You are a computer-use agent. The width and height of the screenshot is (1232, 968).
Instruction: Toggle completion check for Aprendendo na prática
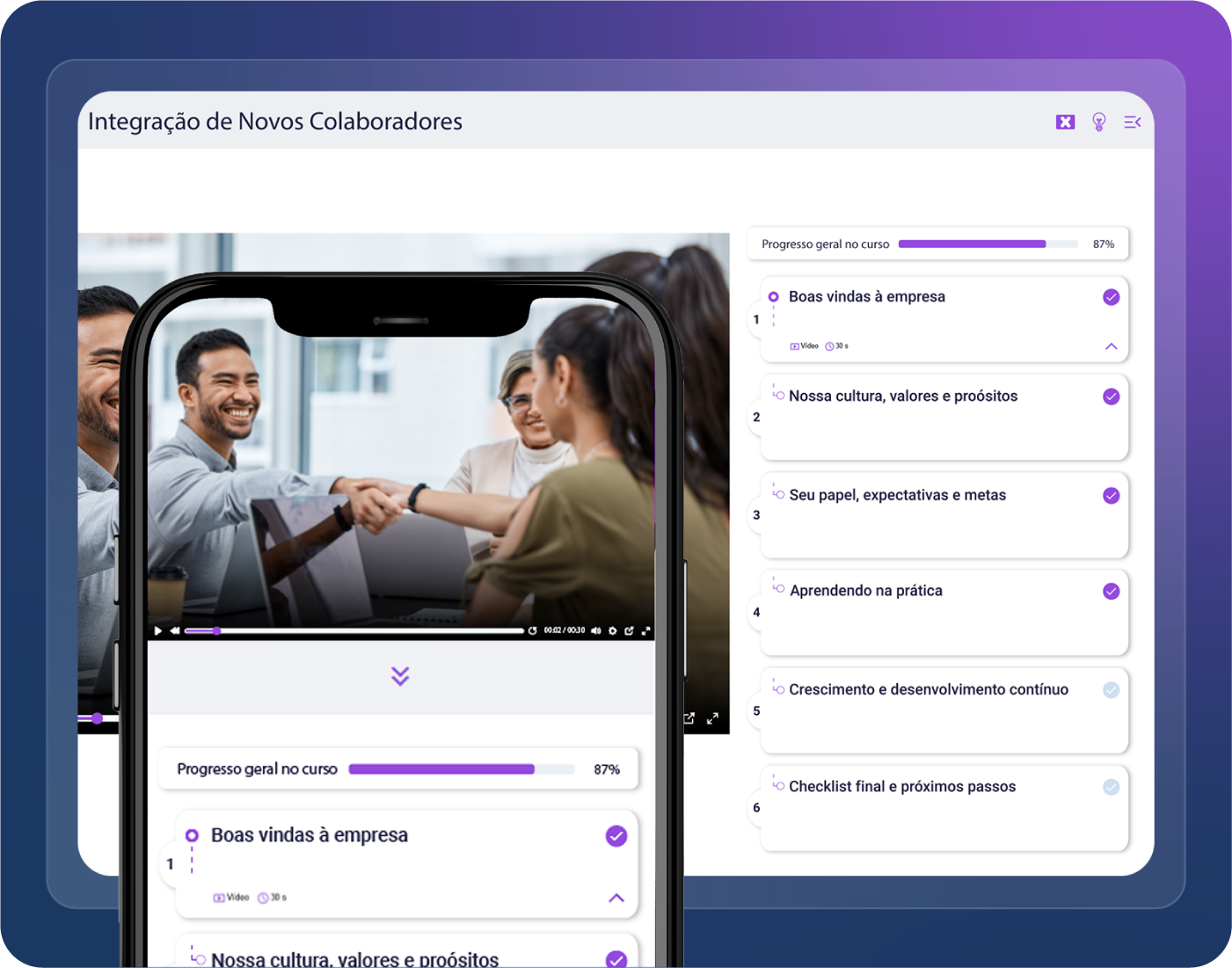tap(1112, 591)
